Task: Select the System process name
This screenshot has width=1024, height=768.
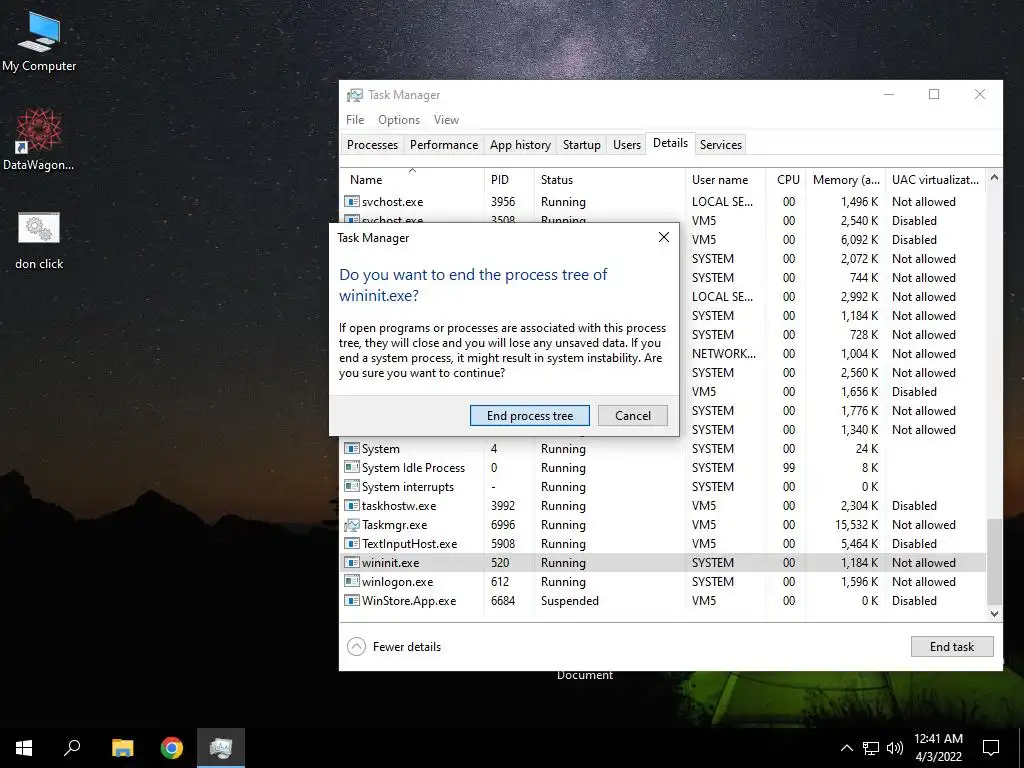Action: coord(381,449)
